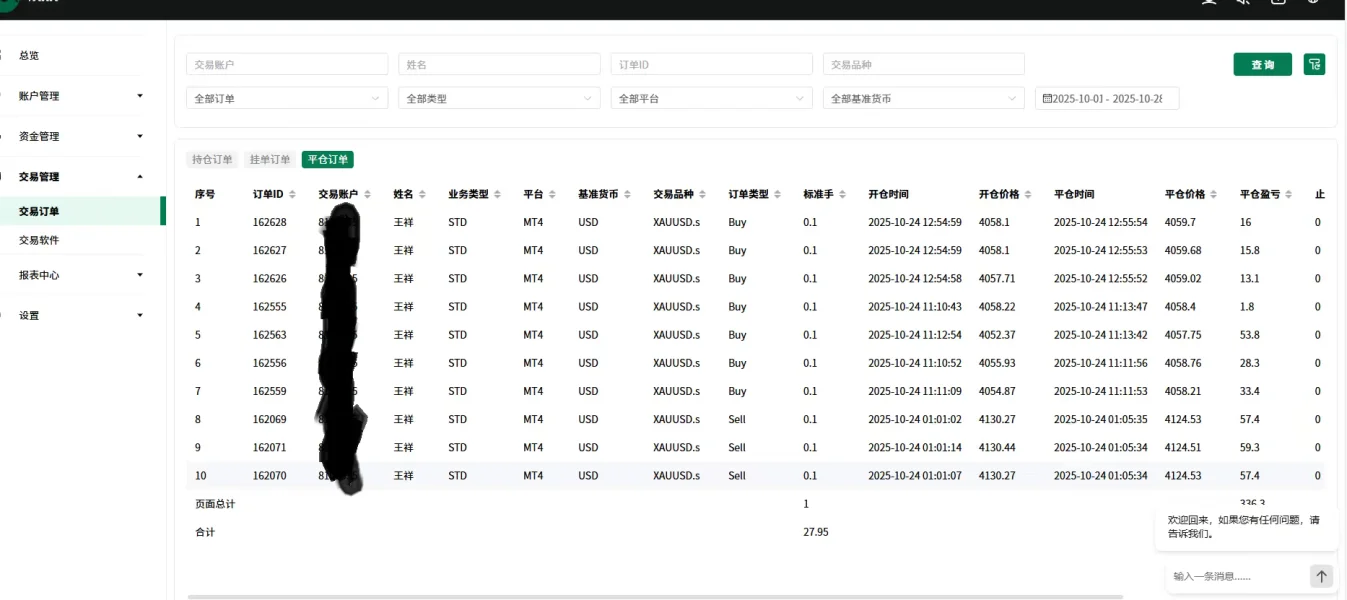Expand the 资金管理 sidebar menu
The width and height of the screenshot is (1347, 600).
pyautogui.click(x=80, y=136)
